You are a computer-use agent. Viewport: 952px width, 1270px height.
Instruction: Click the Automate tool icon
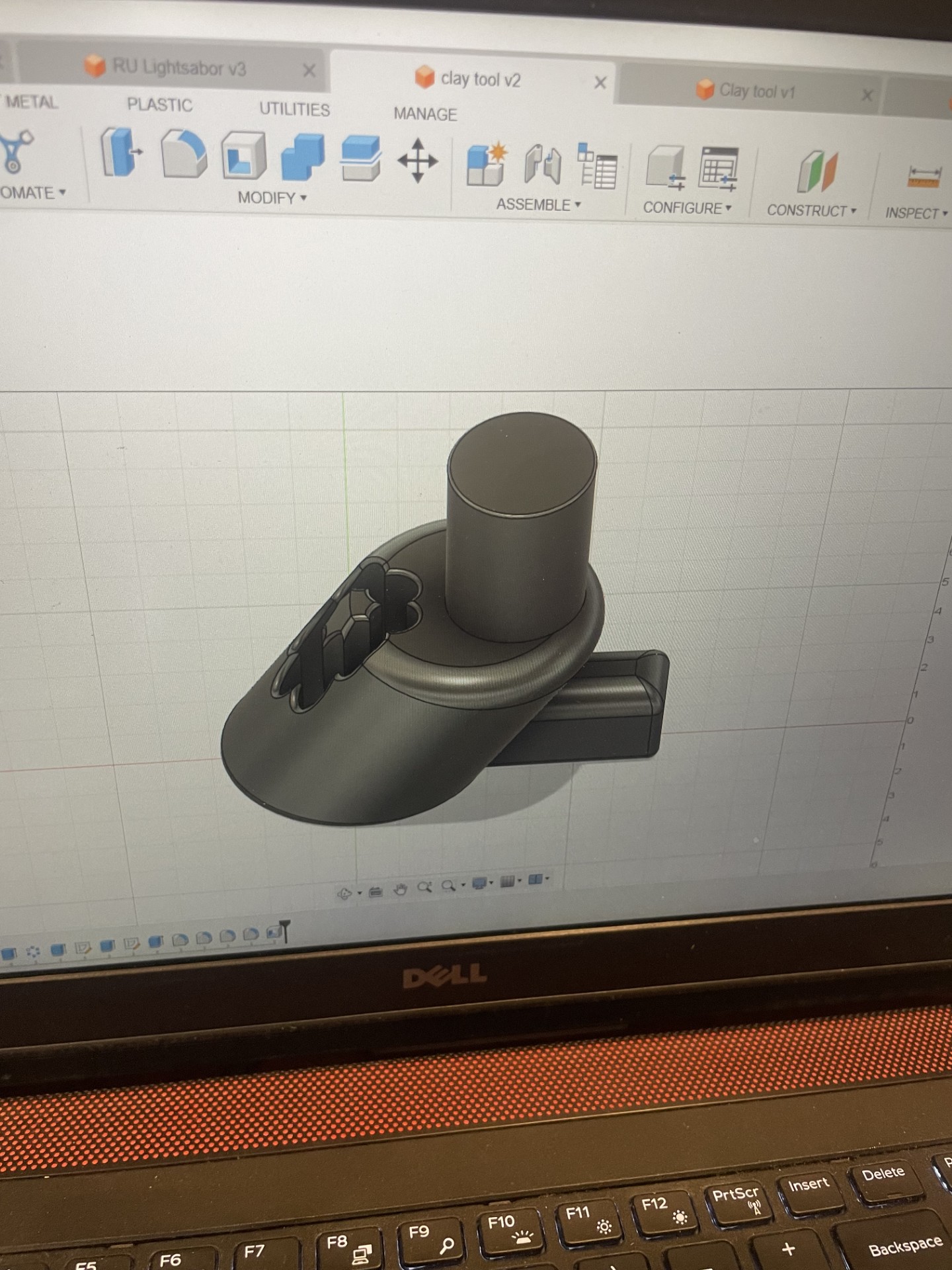[17, 151]
